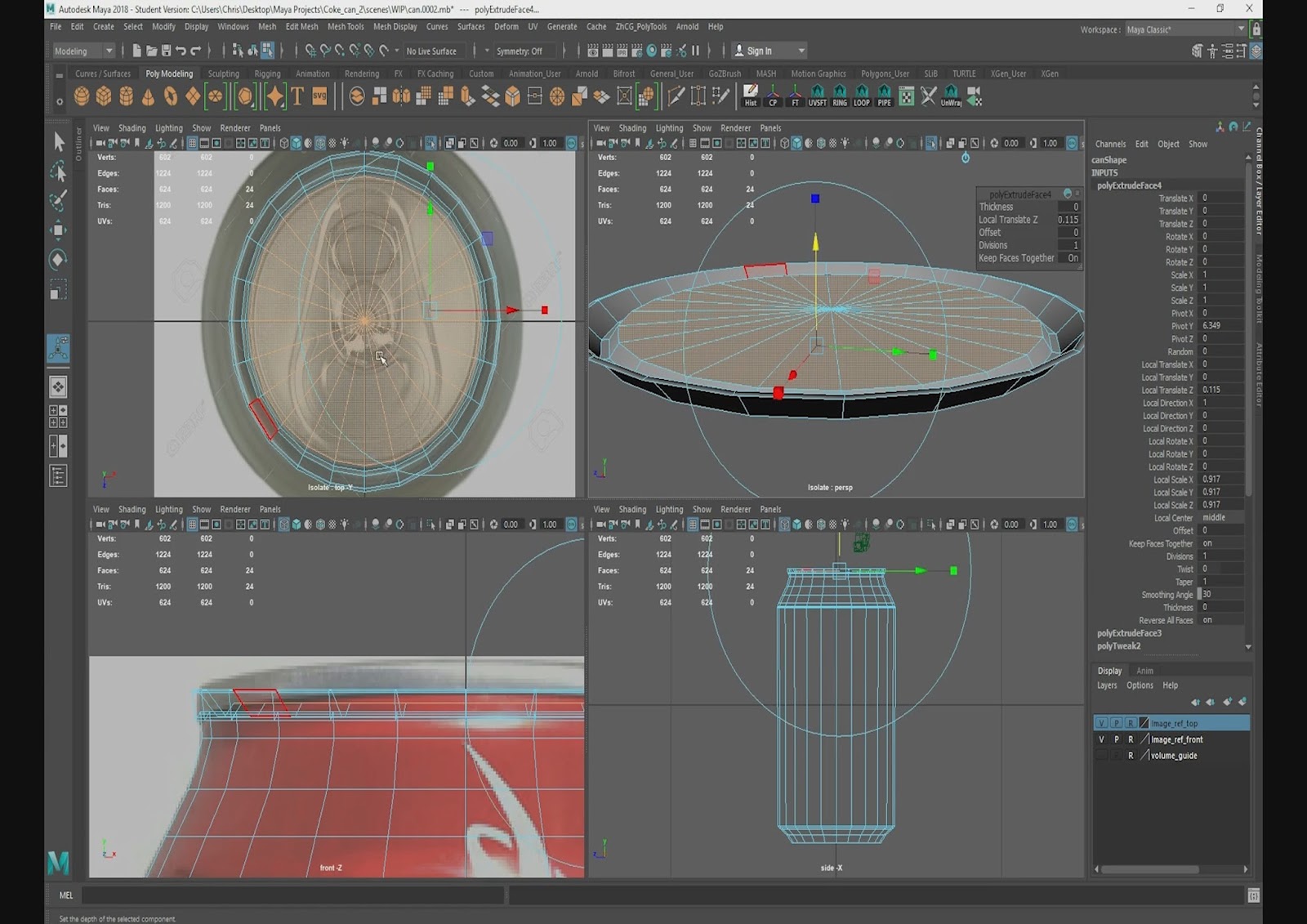
Task: Click the polygon cube shelf icon
Action: [x=104, y=97]
